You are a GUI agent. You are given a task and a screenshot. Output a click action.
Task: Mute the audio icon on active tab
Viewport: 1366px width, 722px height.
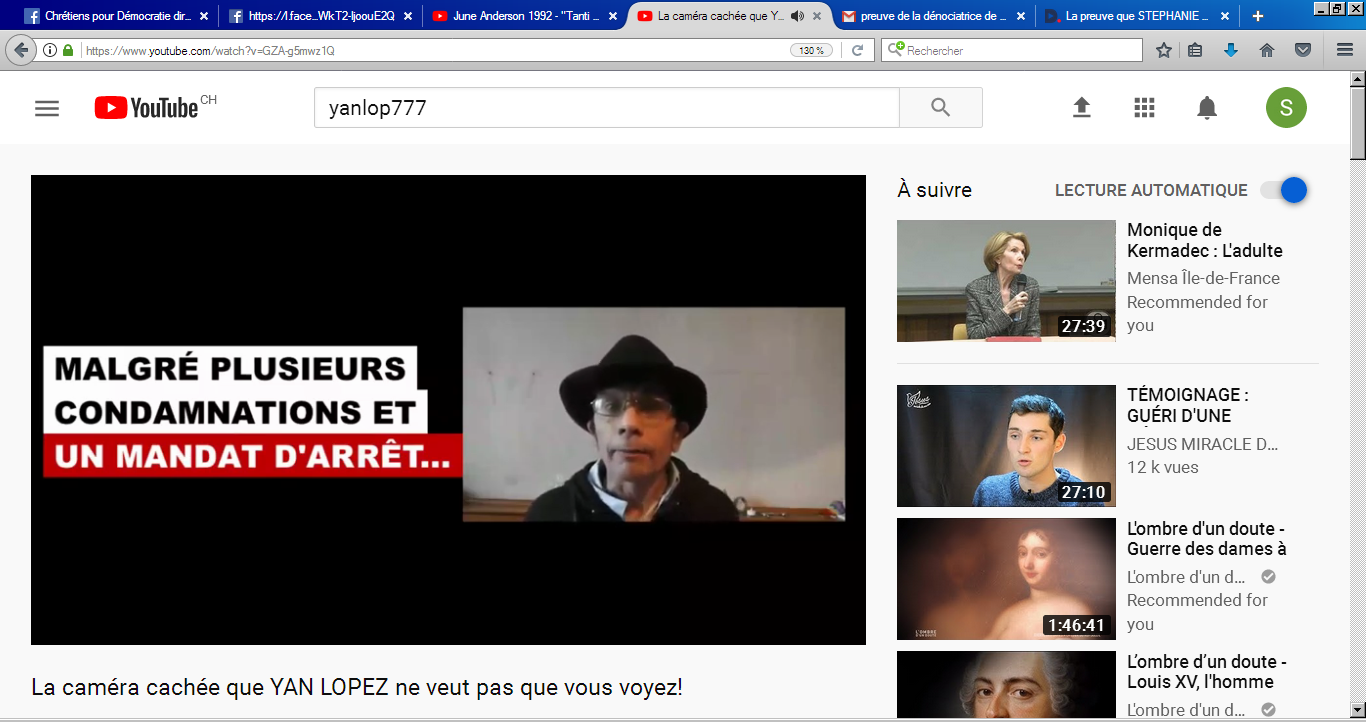797,16
